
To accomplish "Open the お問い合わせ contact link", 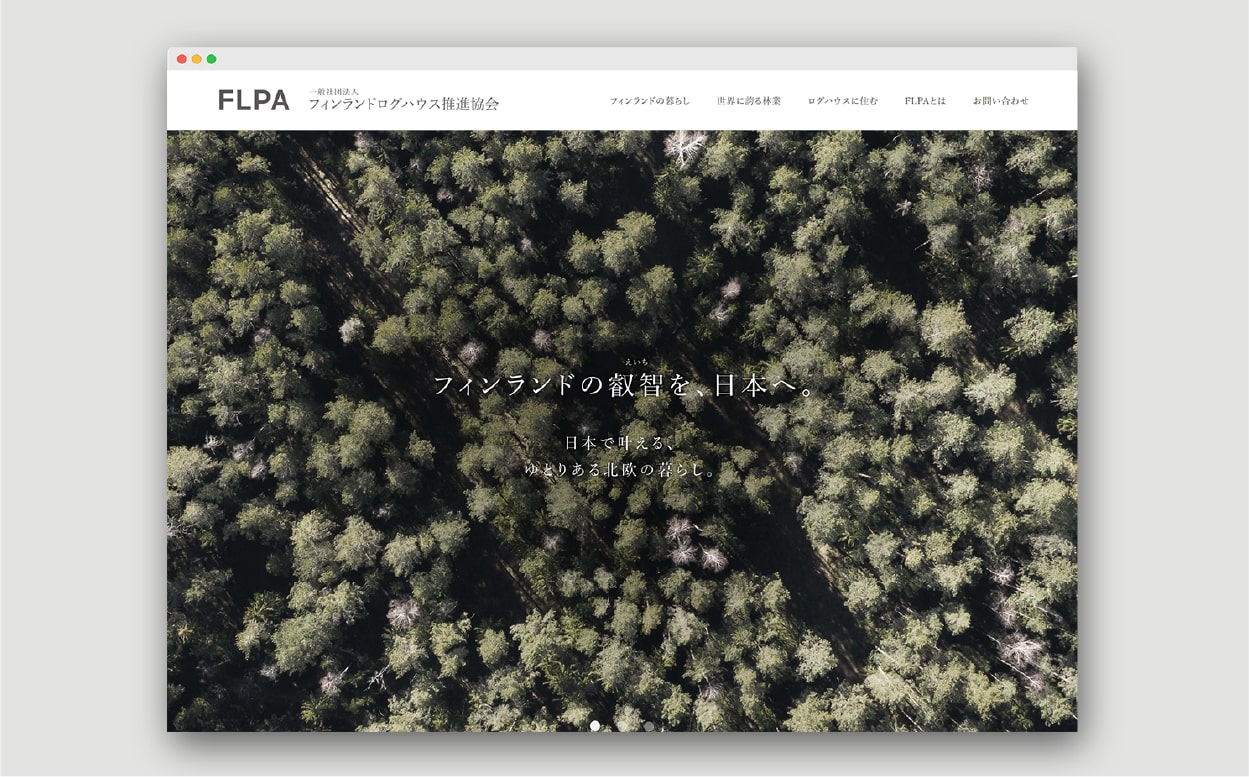I will (1000, 101).
